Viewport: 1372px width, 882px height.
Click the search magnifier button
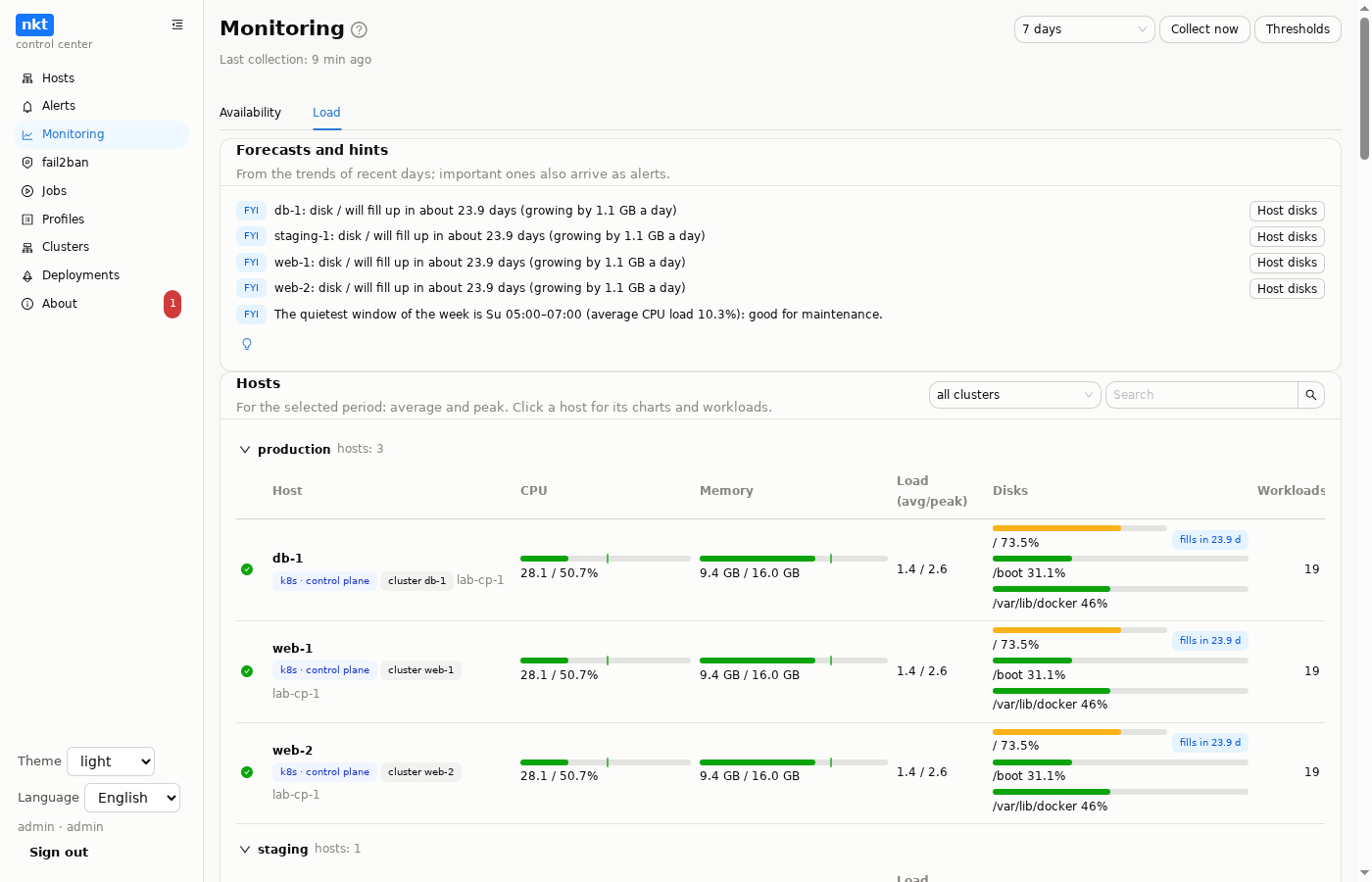point(1311,395)
